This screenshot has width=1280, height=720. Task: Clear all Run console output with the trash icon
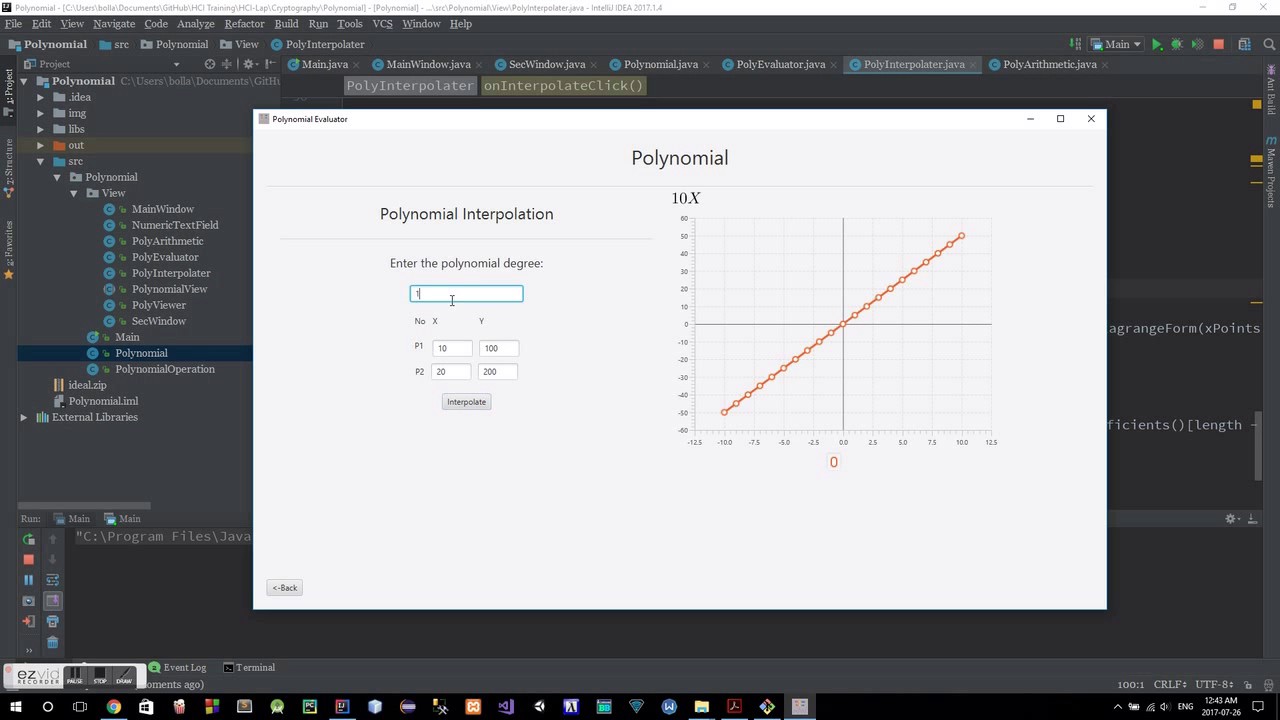point(52,643)
